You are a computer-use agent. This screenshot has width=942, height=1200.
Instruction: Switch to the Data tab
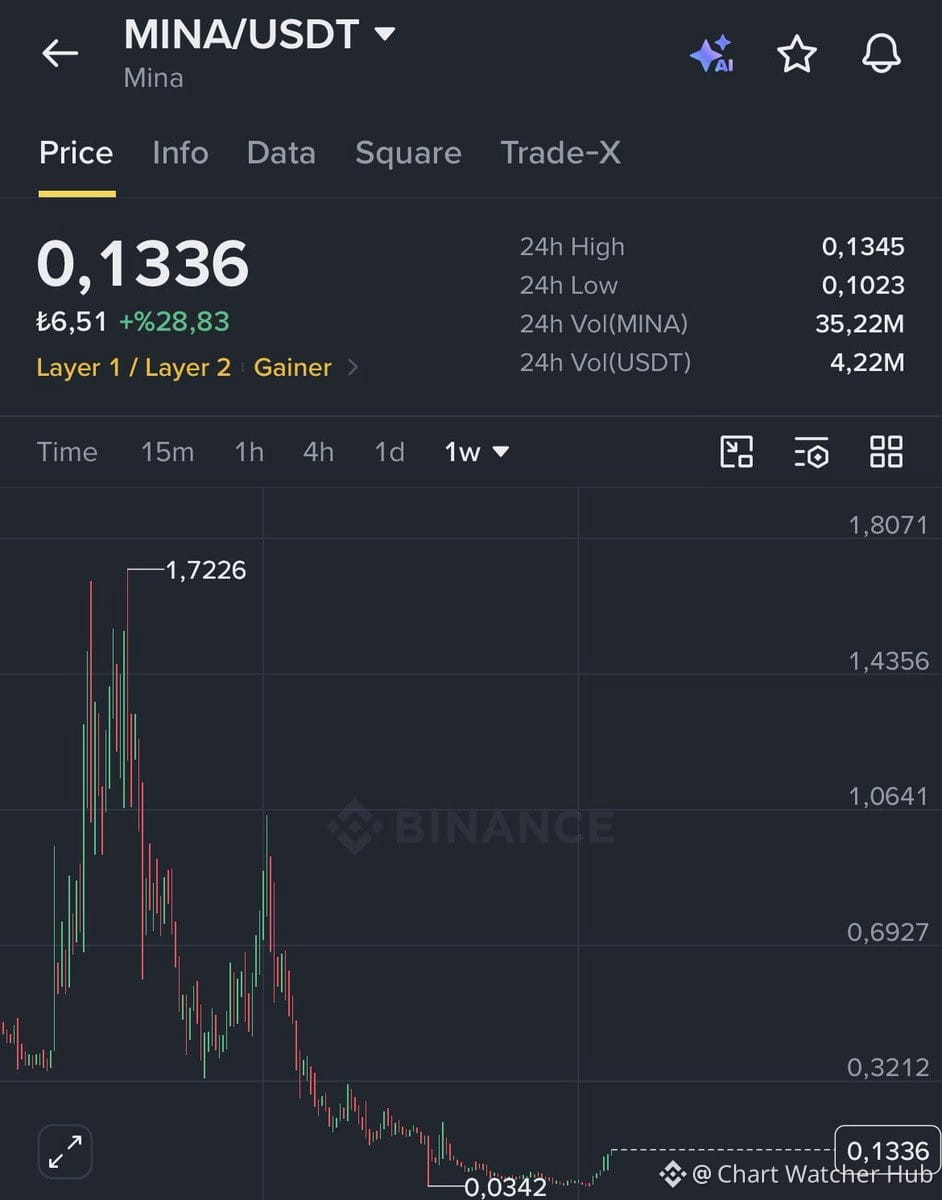[281, 153]
